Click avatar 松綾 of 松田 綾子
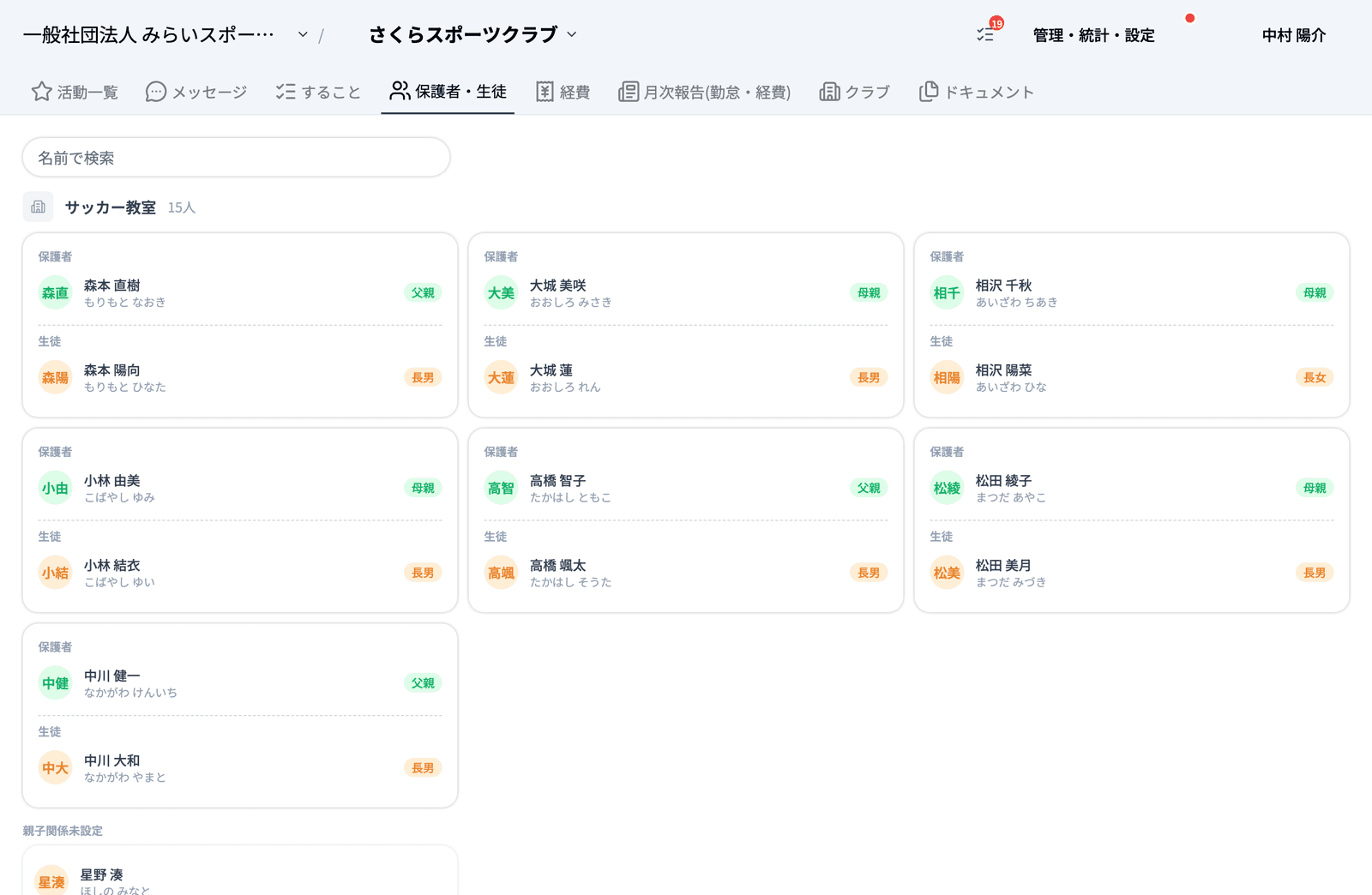1372x895 pixels. pyautogui.click(x=947, y=489)
